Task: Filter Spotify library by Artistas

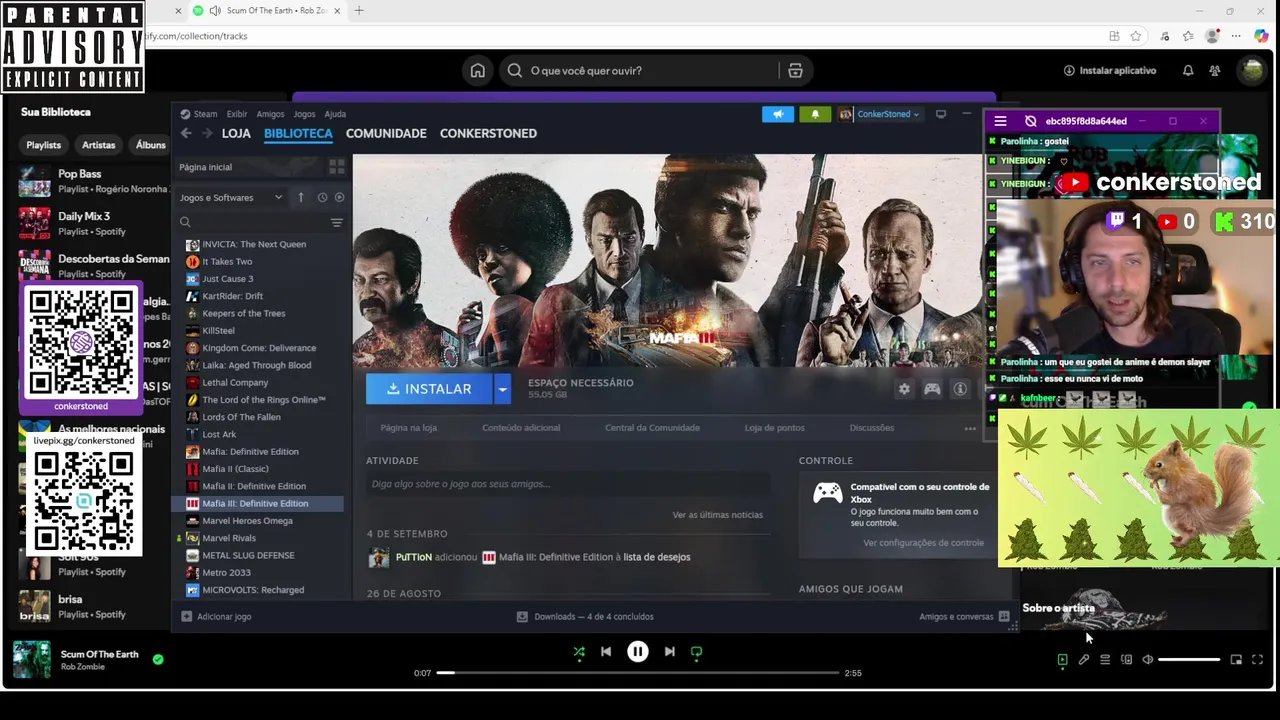Action: pos(98,145)
